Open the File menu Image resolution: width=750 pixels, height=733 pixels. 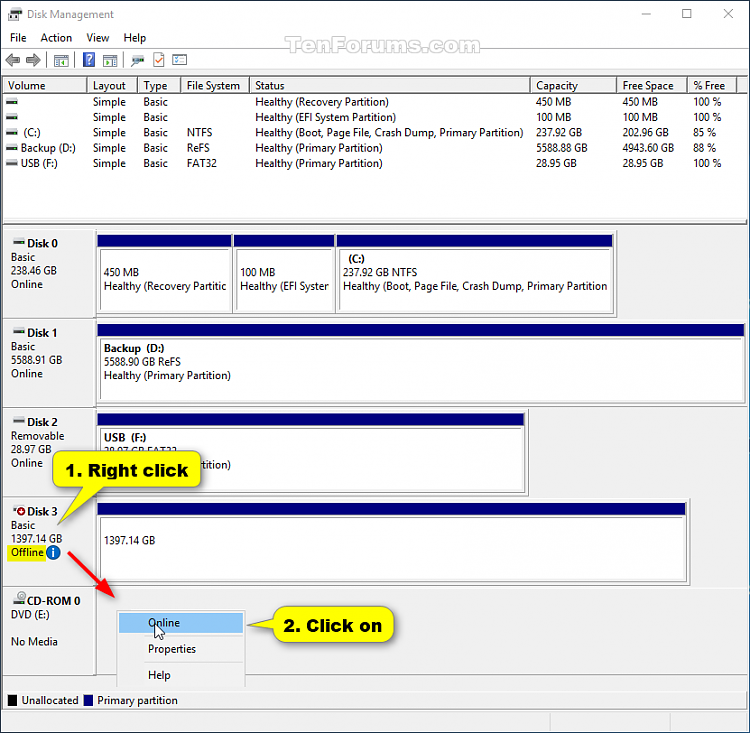coord(18,38)
